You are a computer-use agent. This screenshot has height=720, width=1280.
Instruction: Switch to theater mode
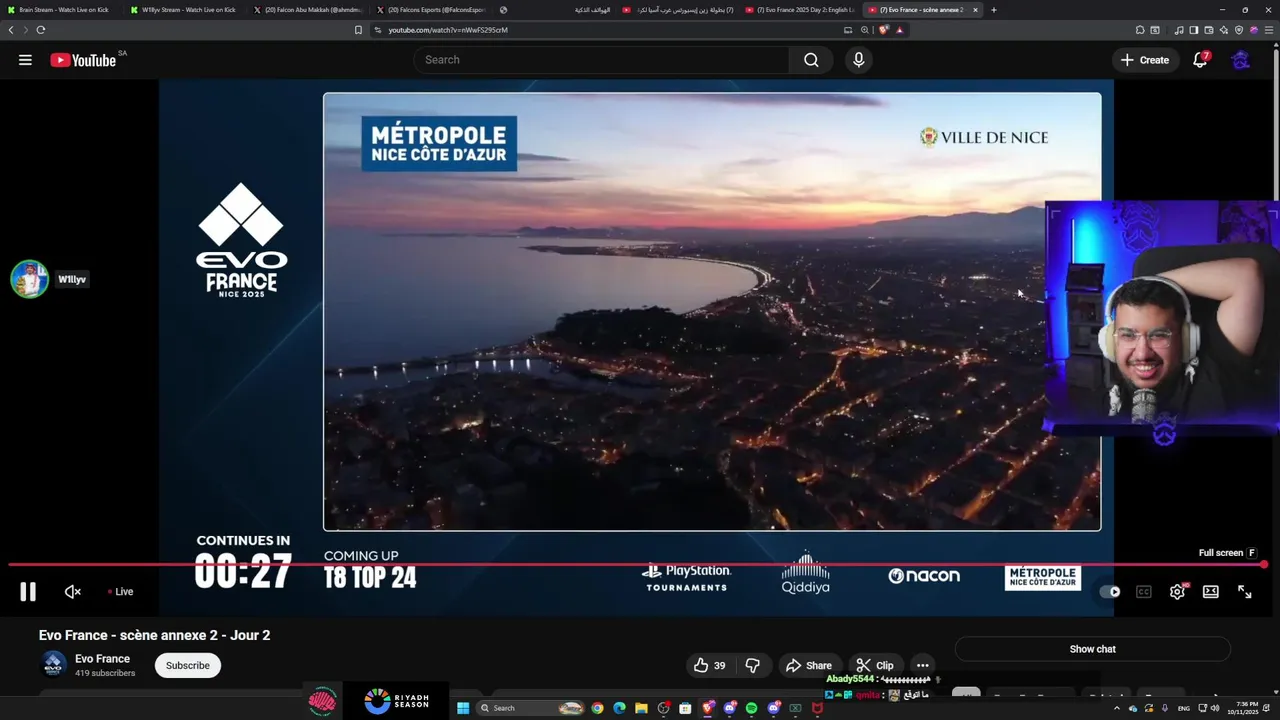coord(1211,592)
